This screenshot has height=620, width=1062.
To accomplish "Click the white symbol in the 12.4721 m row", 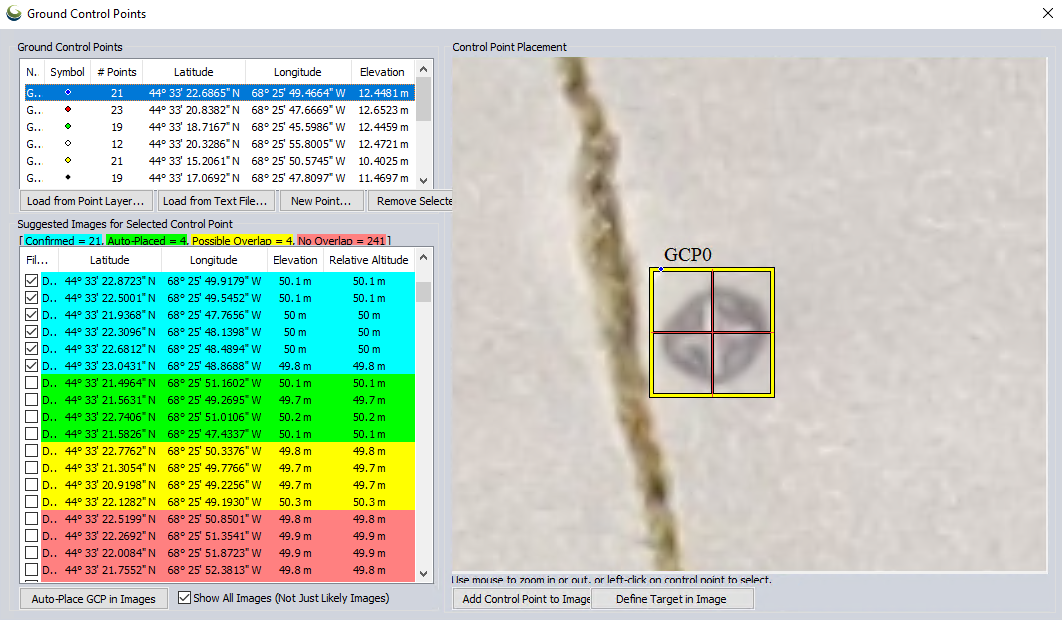I will (68, 143).
